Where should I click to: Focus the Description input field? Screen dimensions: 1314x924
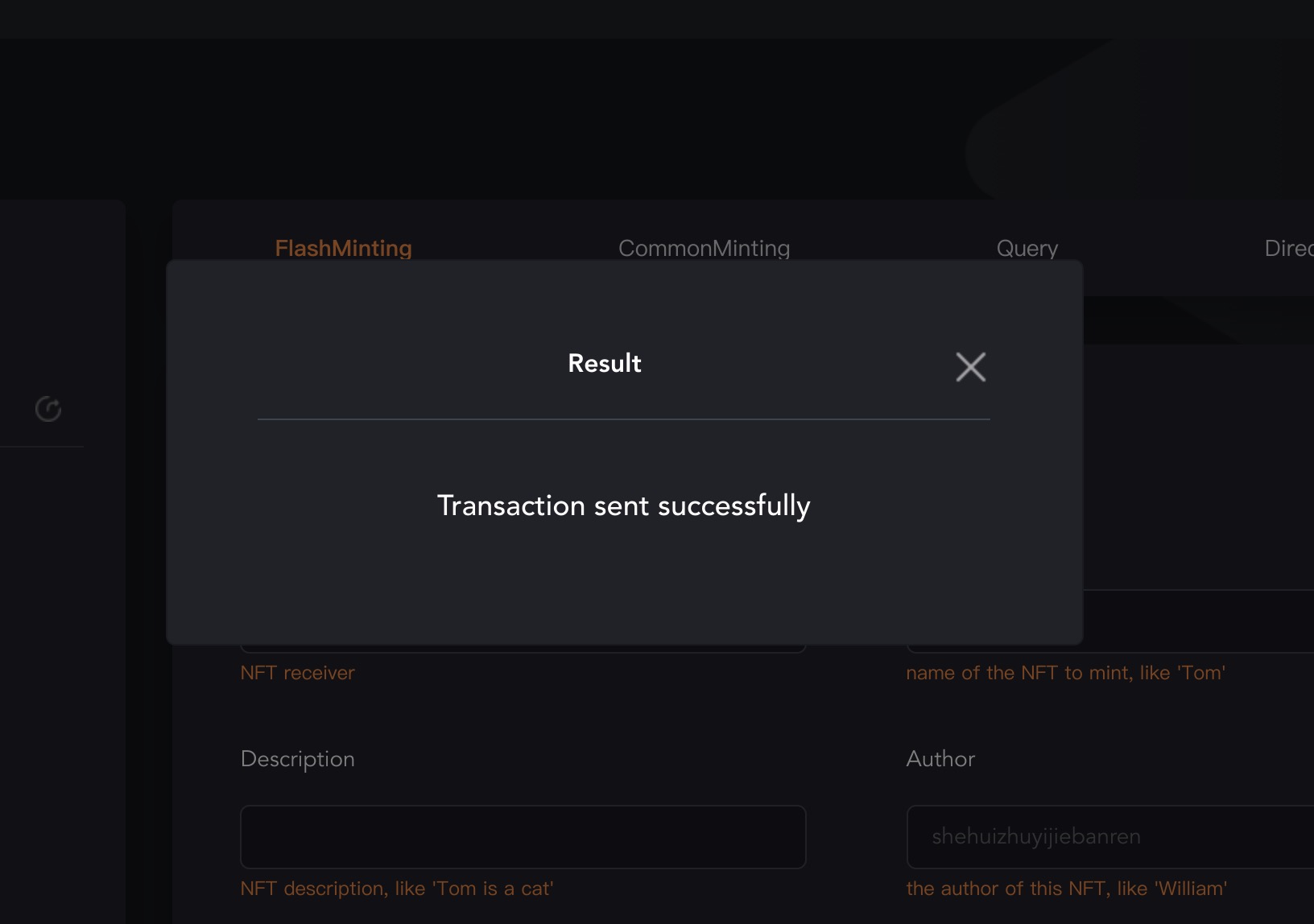pyautogui.click(x=523, y=837)
